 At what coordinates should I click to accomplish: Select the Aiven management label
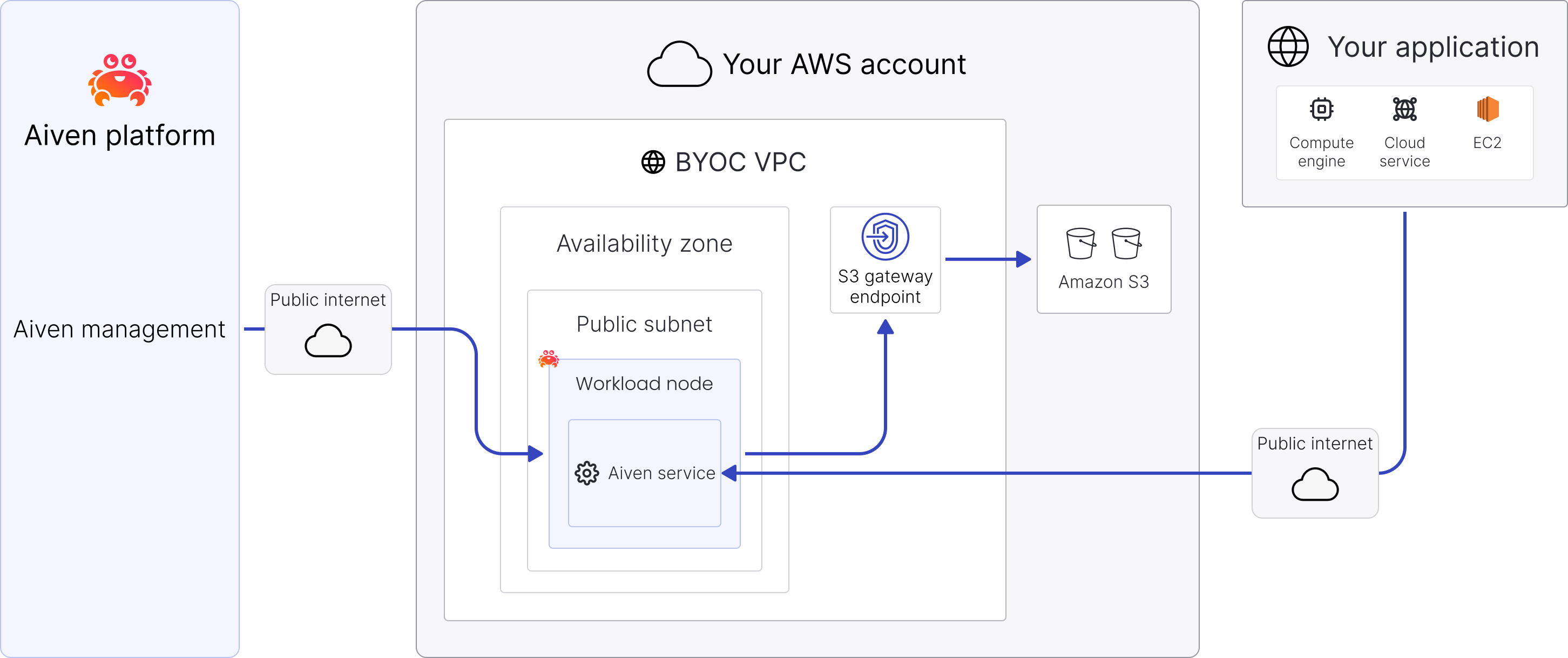pyautogui.click(x=119, y=330)
